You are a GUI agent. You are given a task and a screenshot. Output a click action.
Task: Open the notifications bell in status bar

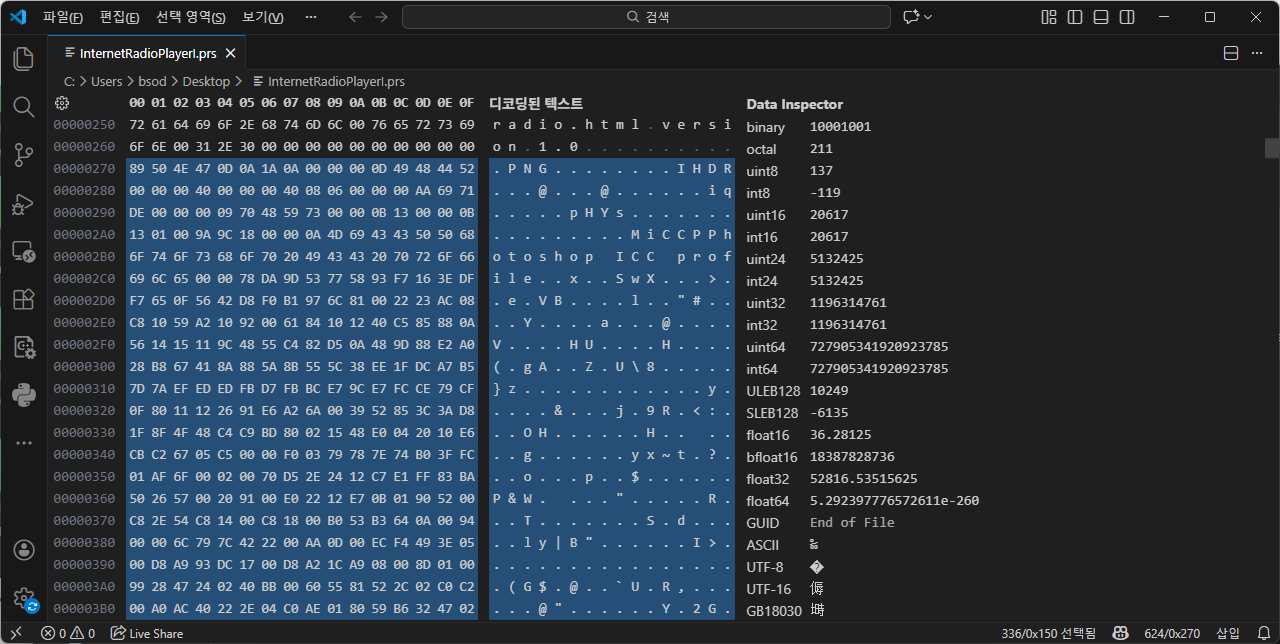click(x=1263, y=633)
